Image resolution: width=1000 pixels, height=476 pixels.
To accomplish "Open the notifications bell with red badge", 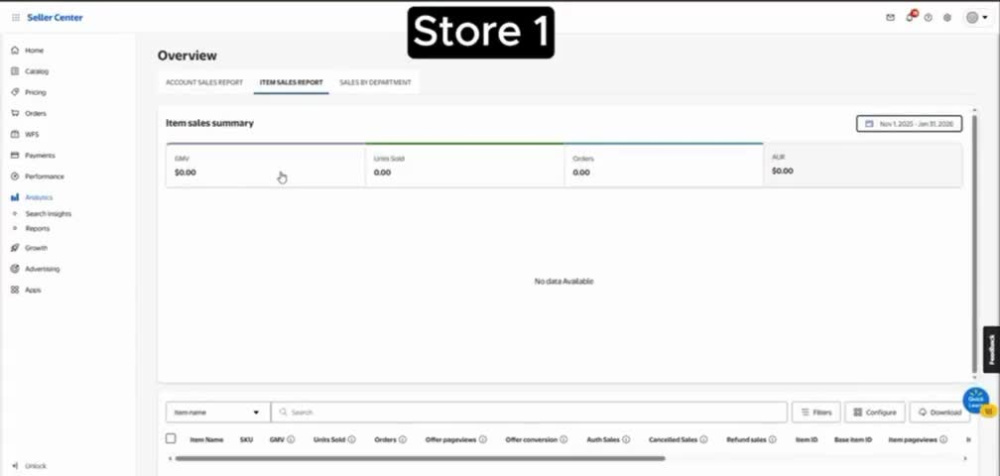I will tap(910, 17).
